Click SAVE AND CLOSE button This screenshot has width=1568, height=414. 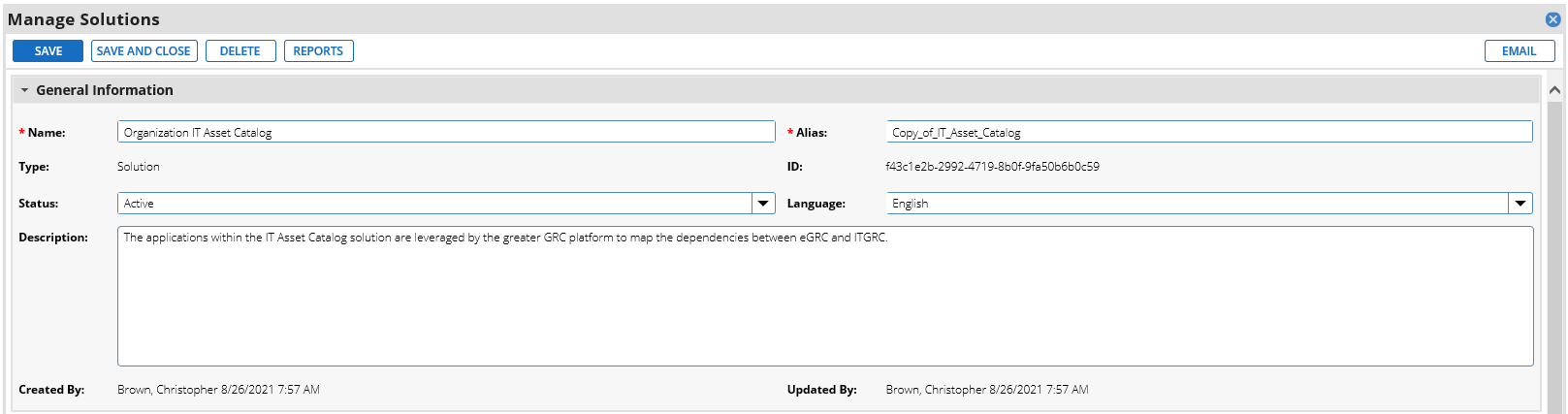[144, 51]
